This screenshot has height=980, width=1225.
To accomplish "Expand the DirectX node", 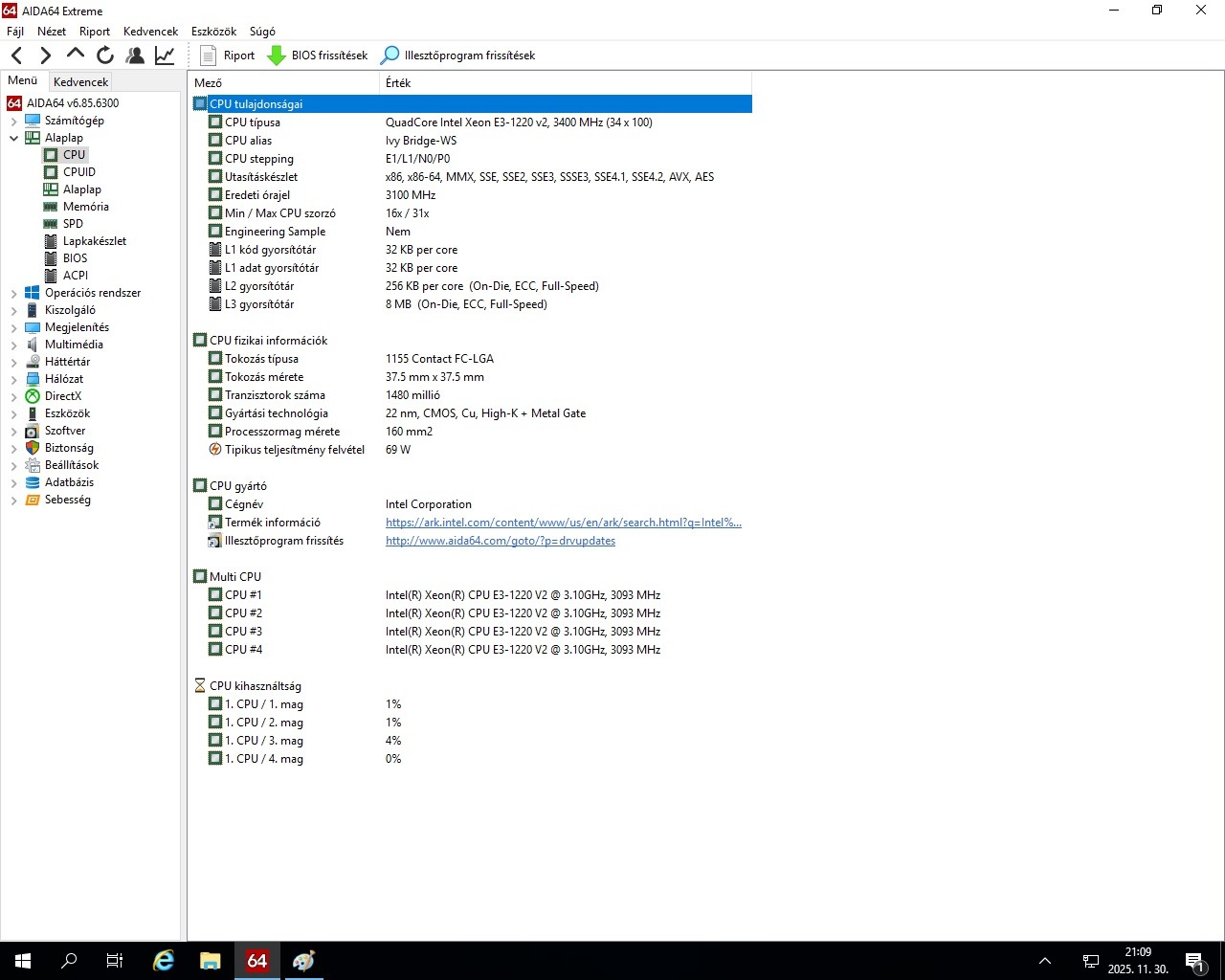I will [13, 397].
